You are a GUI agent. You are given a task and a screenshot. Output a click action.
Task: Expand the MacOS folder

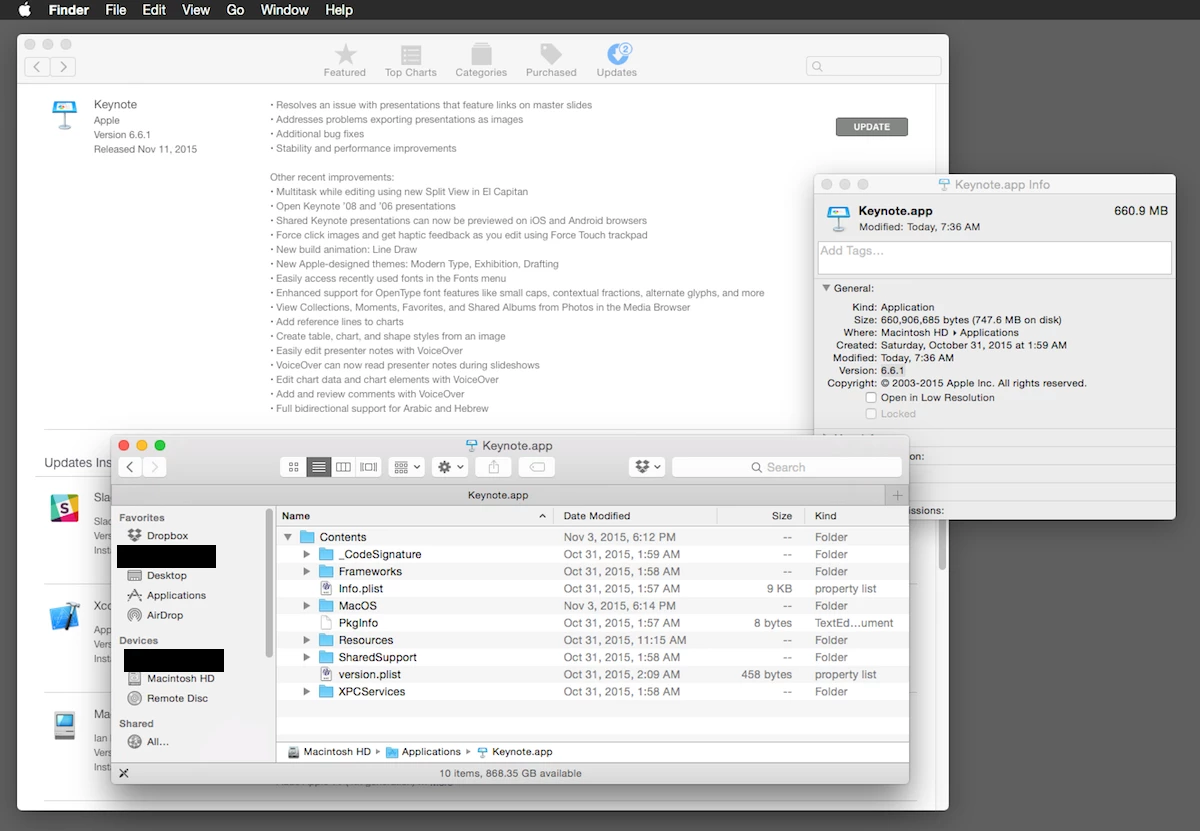307,606
